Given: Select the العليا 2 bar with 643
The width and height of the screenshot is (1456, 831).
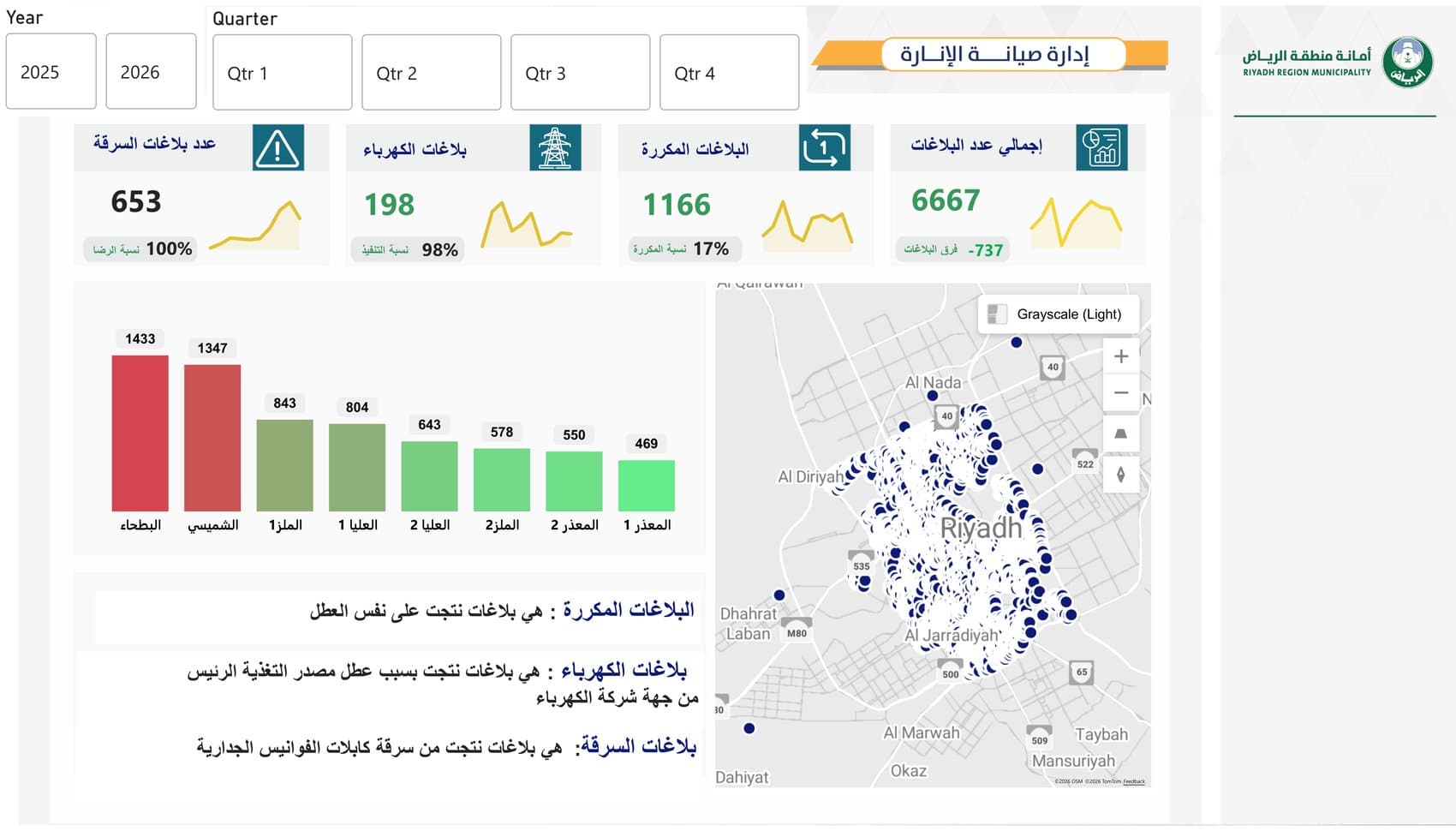Looking at the screenshot, I should coord(429,476).
